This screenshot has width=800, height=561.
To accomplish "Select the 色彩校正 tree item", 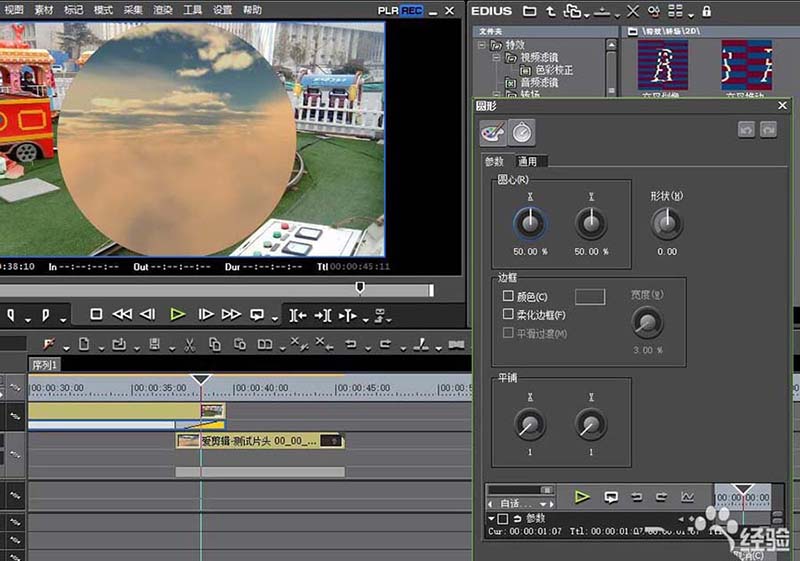I will (x=553, y=70).
